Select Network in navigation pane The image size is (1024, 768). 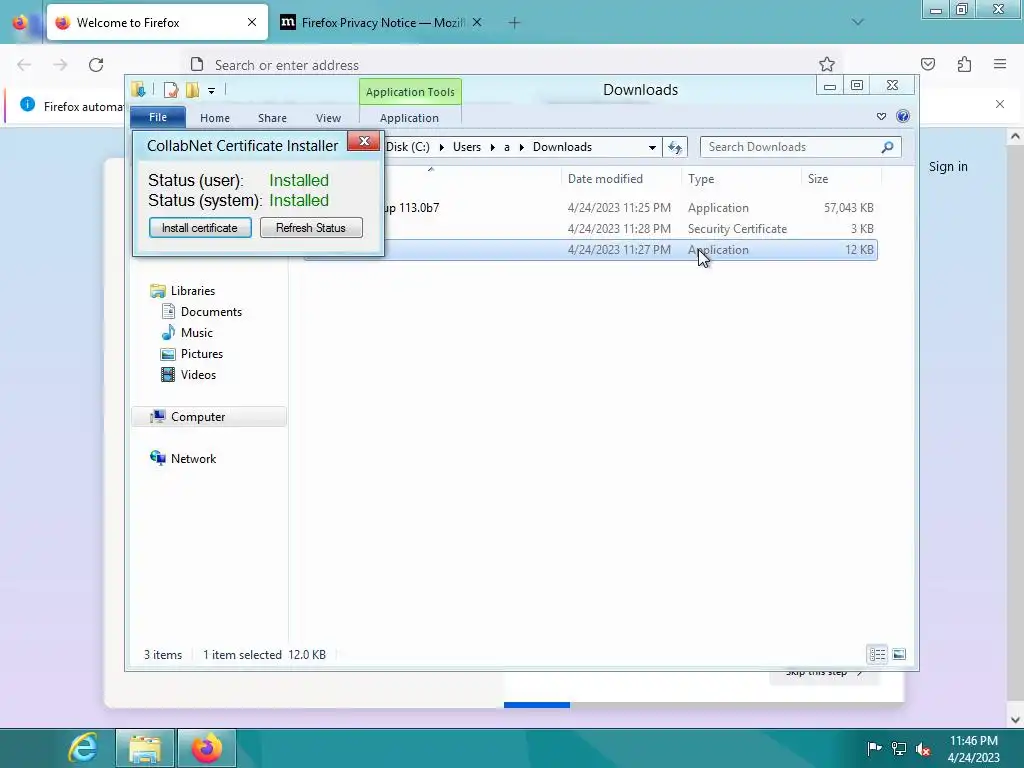click(193, 458)
